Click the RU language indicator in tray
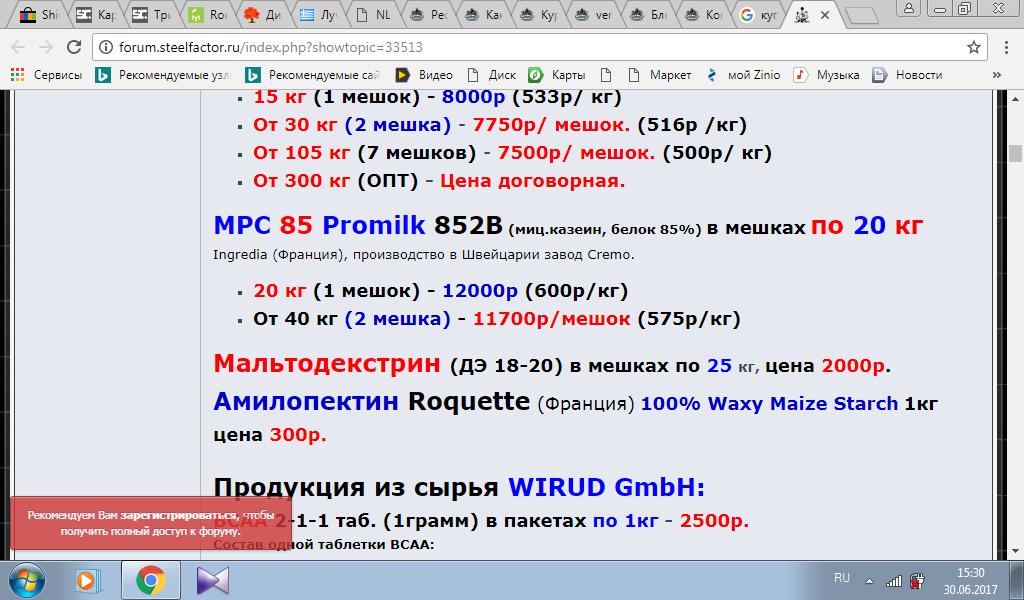 coord(842,578)
